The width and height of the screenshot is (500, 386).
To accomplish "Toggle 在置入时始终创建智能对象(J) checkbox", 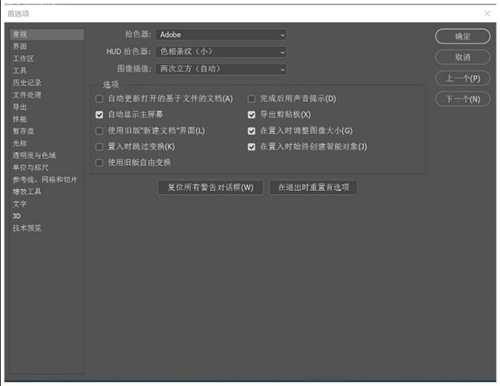I will coord(252,147).
